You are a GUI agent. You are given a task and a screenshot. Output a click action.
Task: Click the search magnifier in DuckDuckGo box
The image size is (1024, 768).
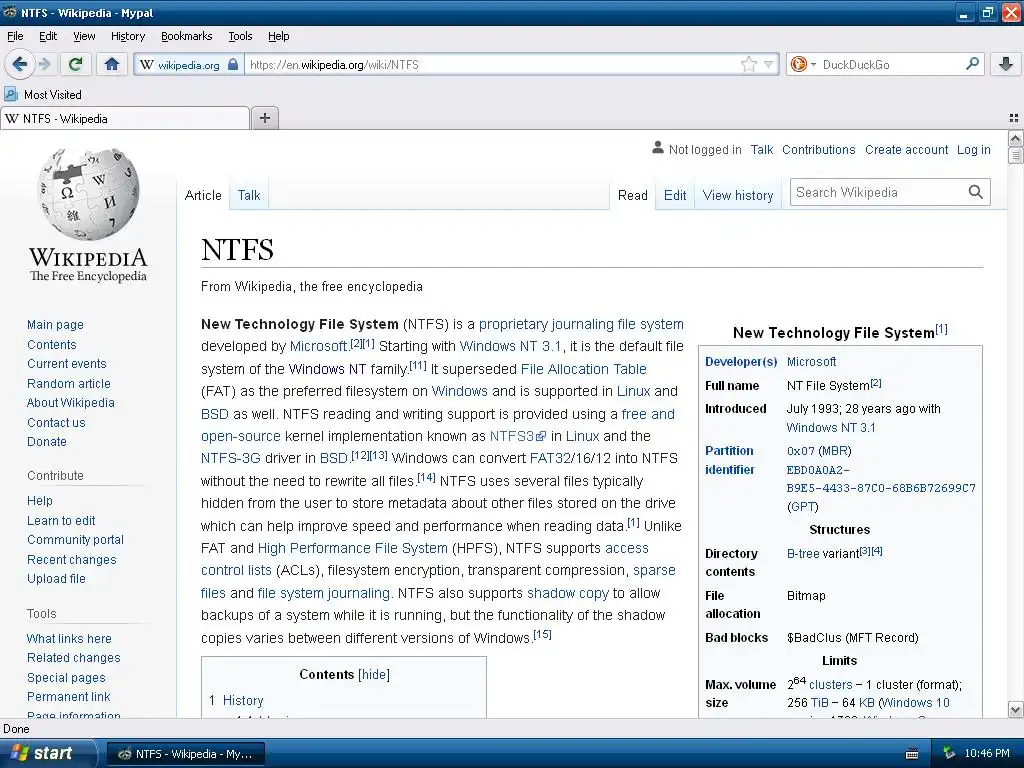tap(972, 64)
